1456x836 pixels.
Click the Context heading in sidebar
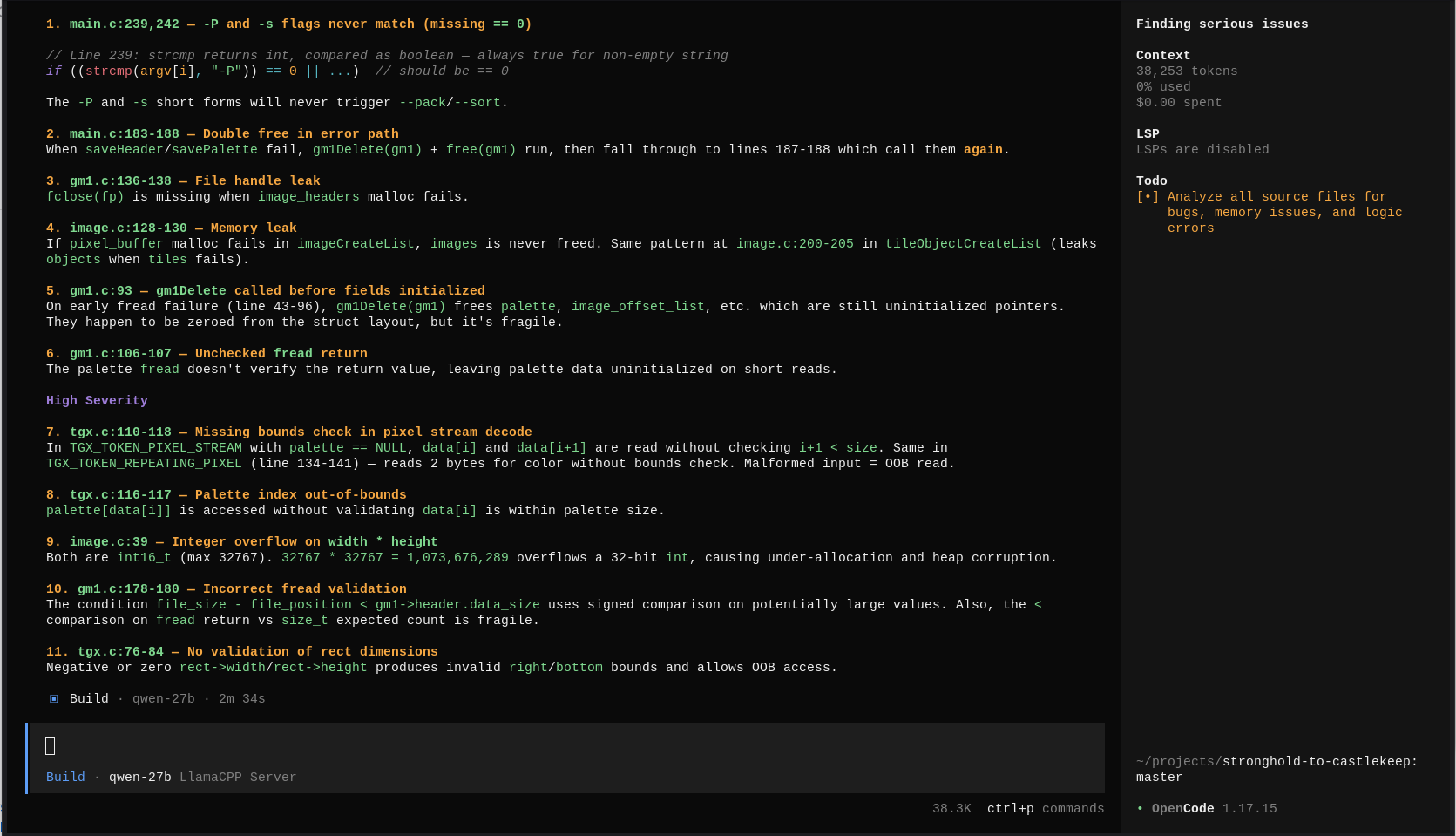(1163, 56)
